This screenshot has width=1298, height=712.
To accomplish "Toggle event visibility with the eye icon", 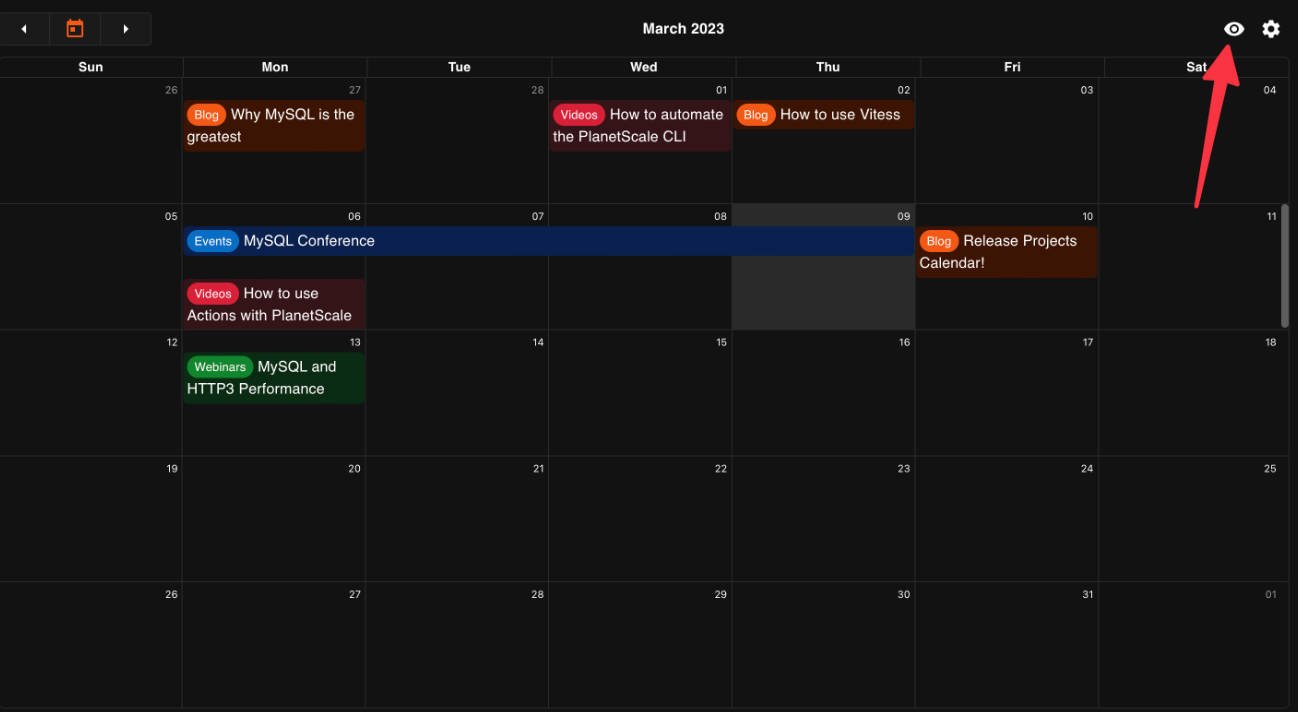I will (x=1233, y=28).
